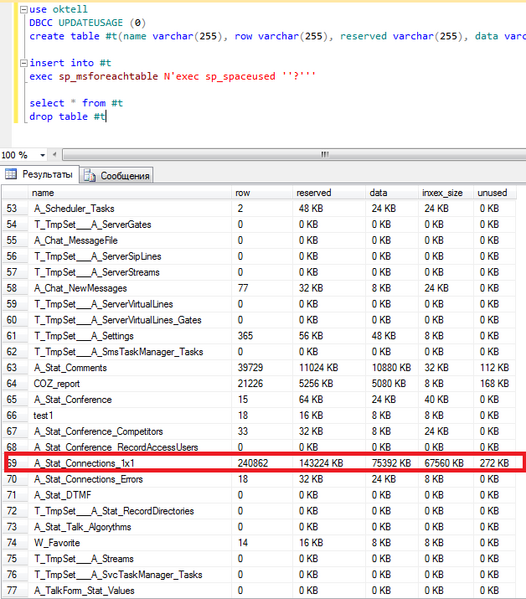The image size is (526, 599).
Task: Click the T_TmpSet___A_SvcTaskManager_Tasks cell
Action: (130, 575)
